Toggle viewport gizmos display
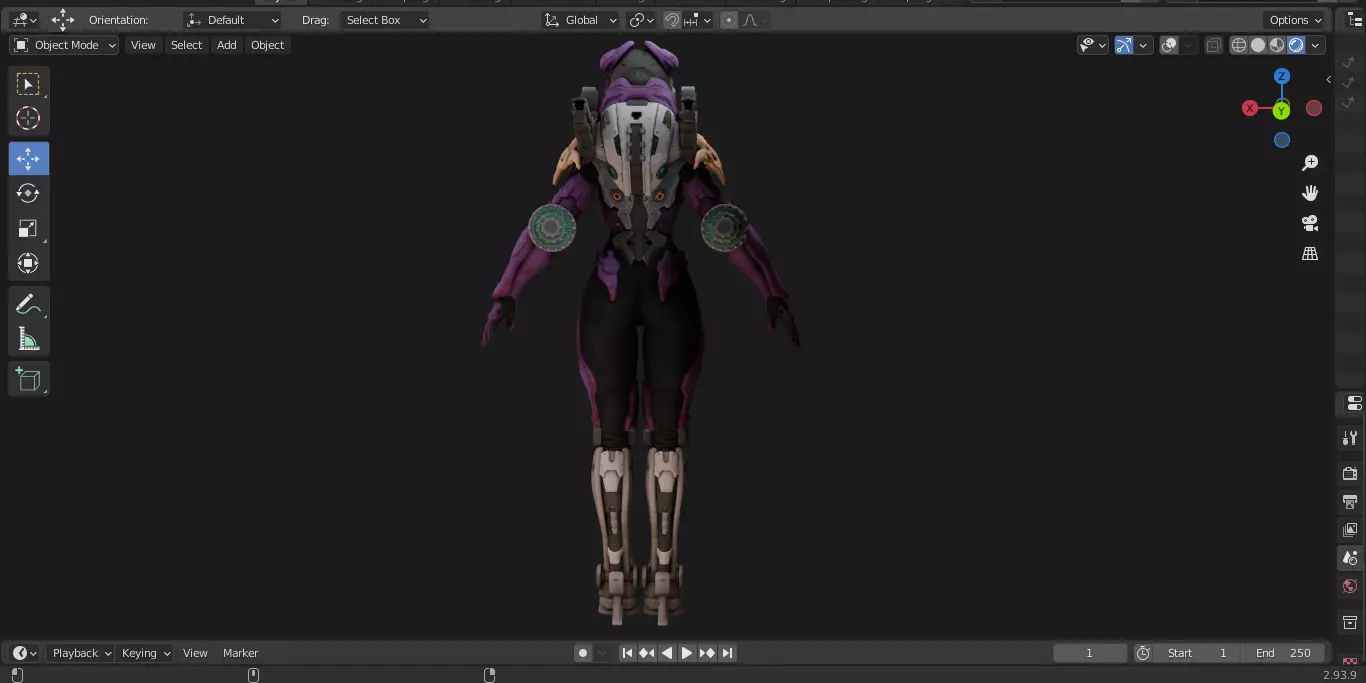 pos(1124,45)
